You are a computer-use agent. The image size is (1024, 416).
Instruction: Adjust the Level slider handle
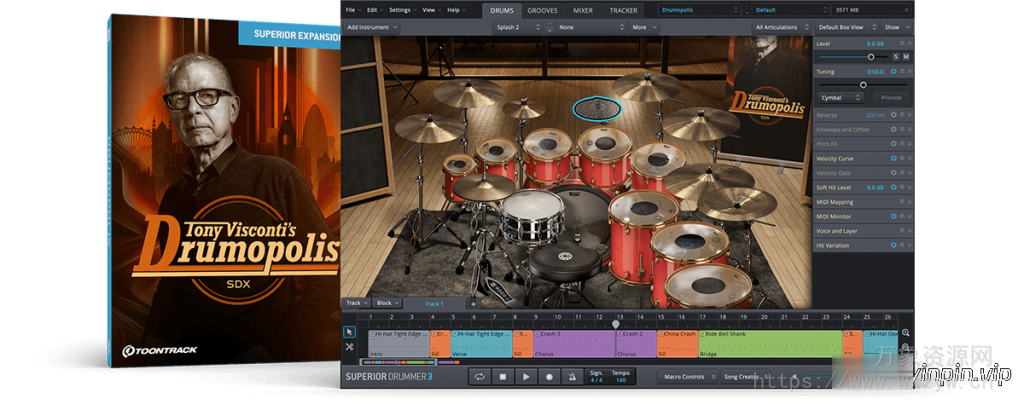point(871,57)
